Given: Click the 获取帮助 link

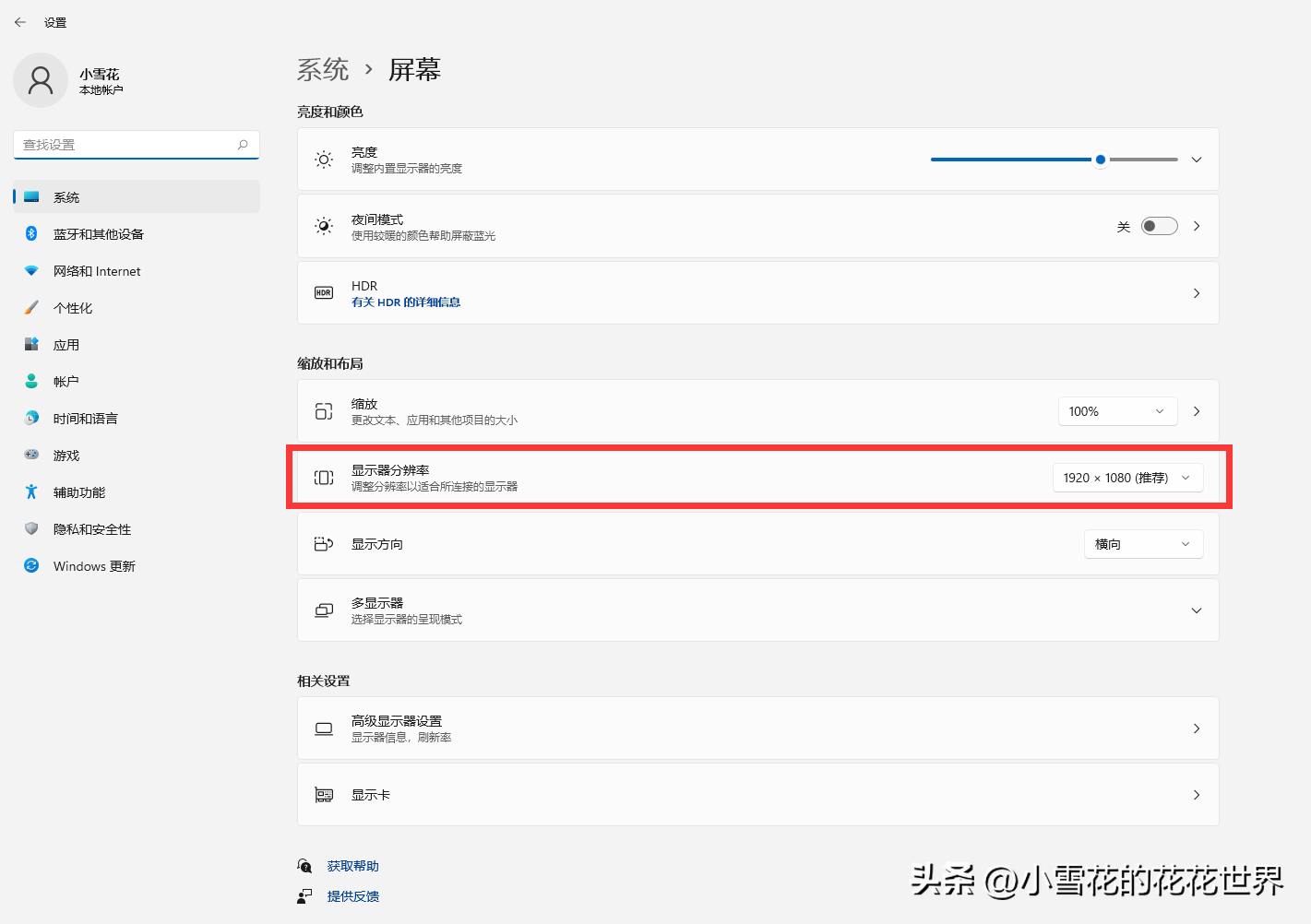Looking at the screenshot, I should (x=352, y=866).
